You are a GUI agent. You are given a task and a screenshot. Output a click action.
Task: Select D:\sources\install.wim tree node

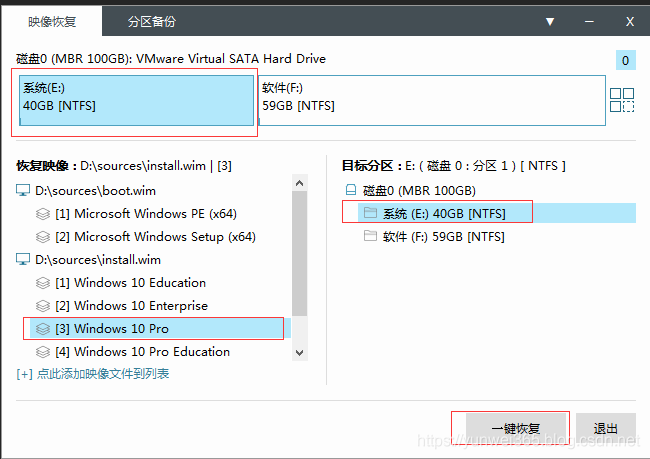98,260
